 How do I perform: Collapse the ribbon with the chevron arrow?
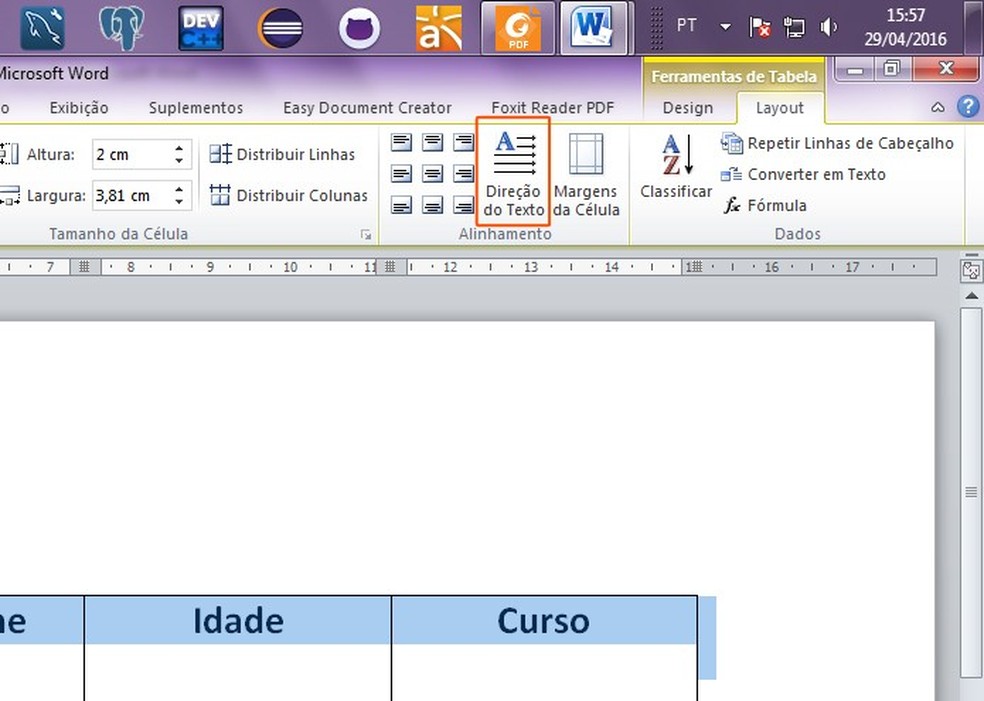[937, 107]
